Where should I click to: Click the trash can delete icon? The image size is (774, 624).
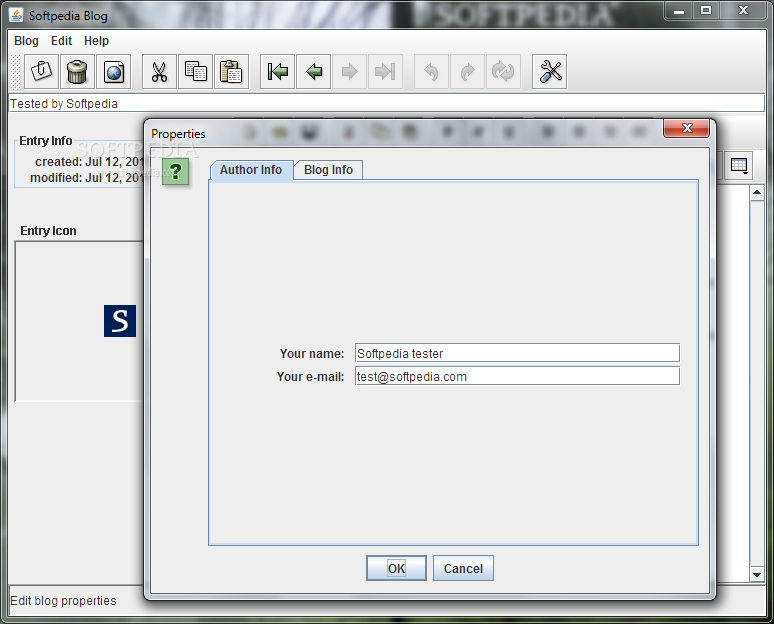pos(77,72)
